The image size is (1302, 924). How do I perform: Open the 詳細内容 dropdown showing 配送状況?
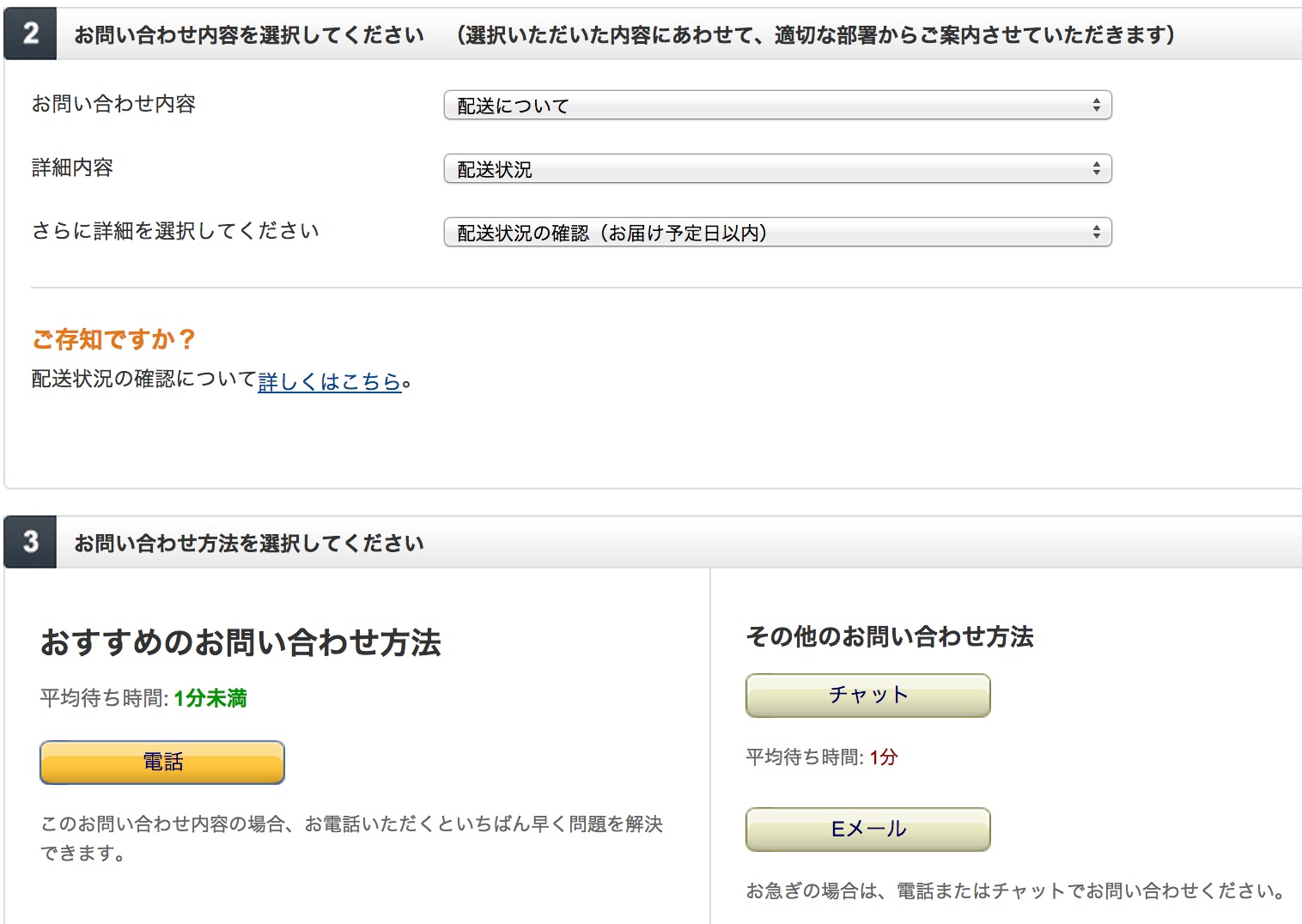click(x=773, y=168)
